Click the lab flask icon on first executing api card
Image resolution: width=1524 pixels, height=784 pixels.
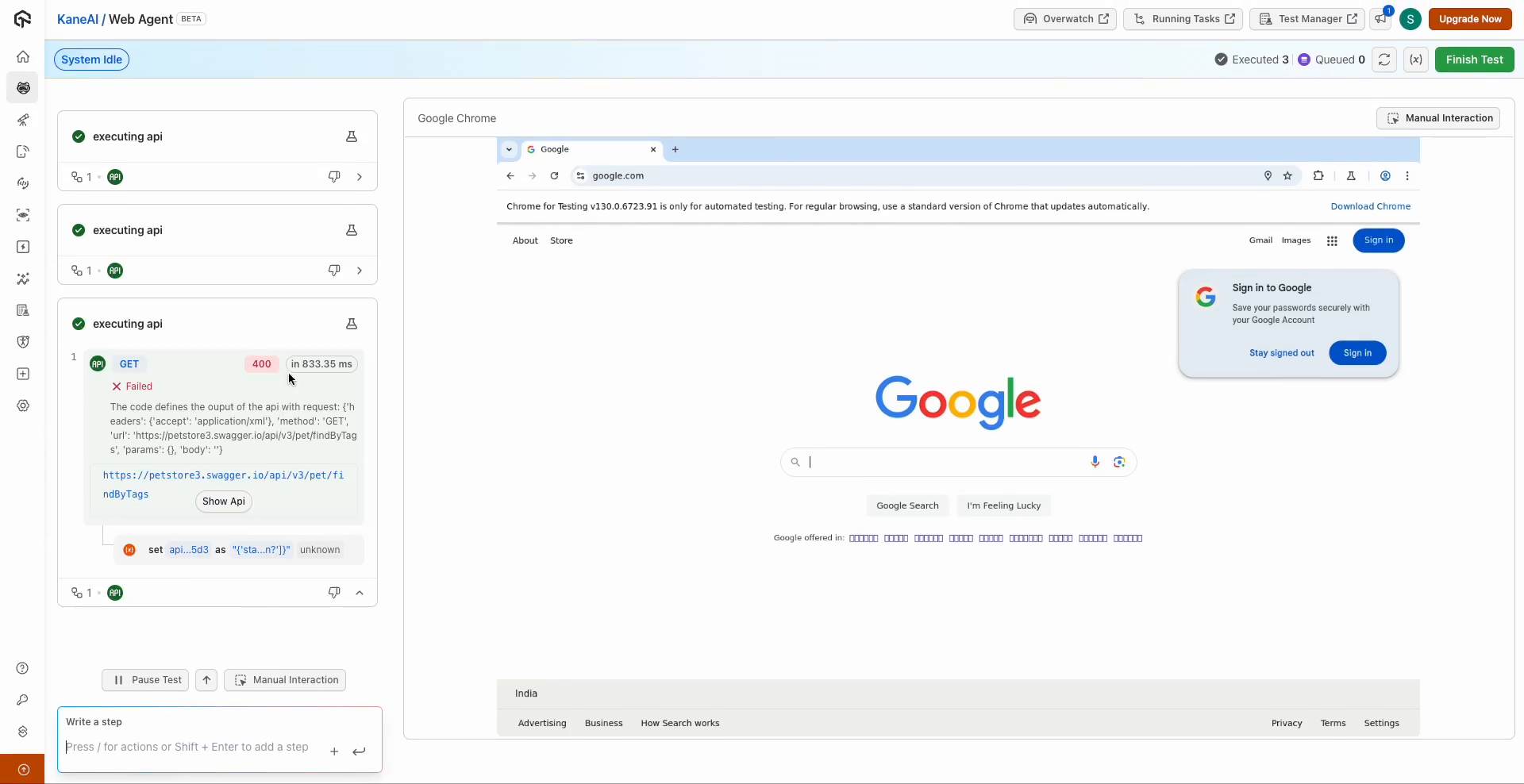pos(352,136)
